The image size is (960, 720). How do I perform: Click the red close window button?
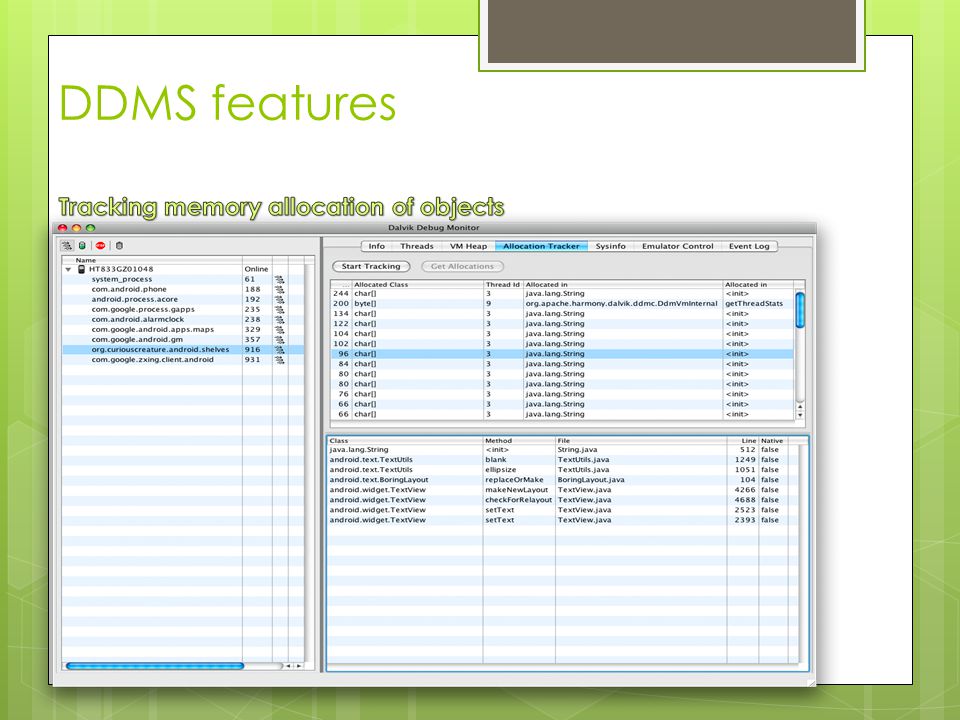pos(62,228)
